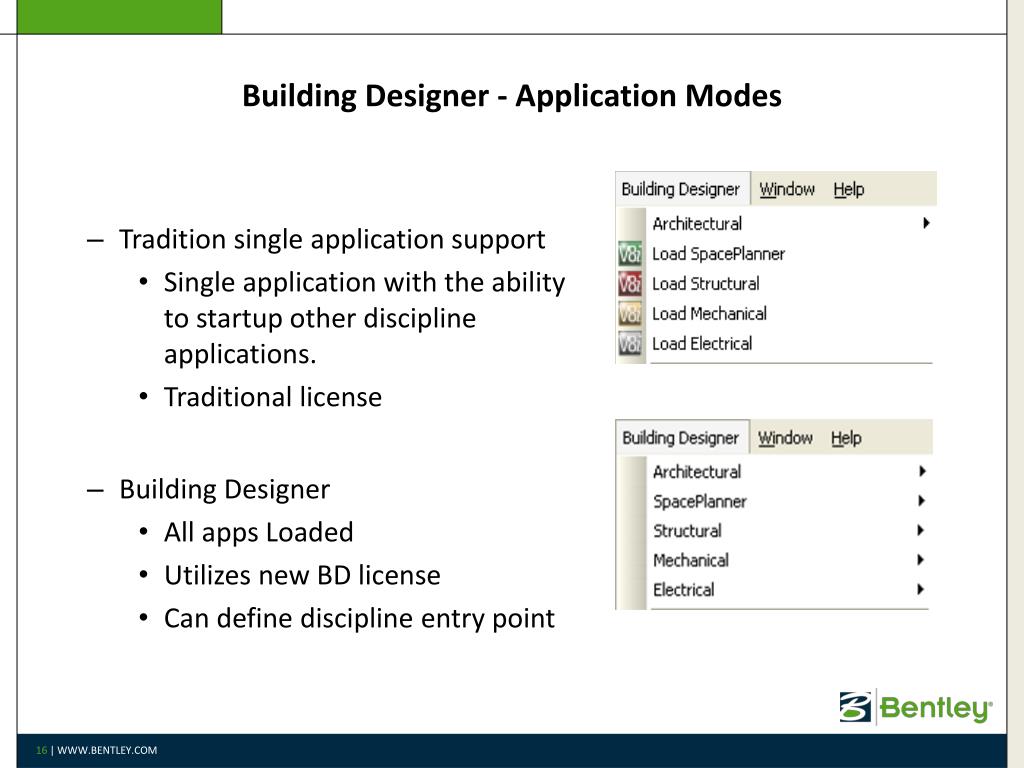Open Window menu in lower menu bar

pyautogui.click(x=785, y=438)
